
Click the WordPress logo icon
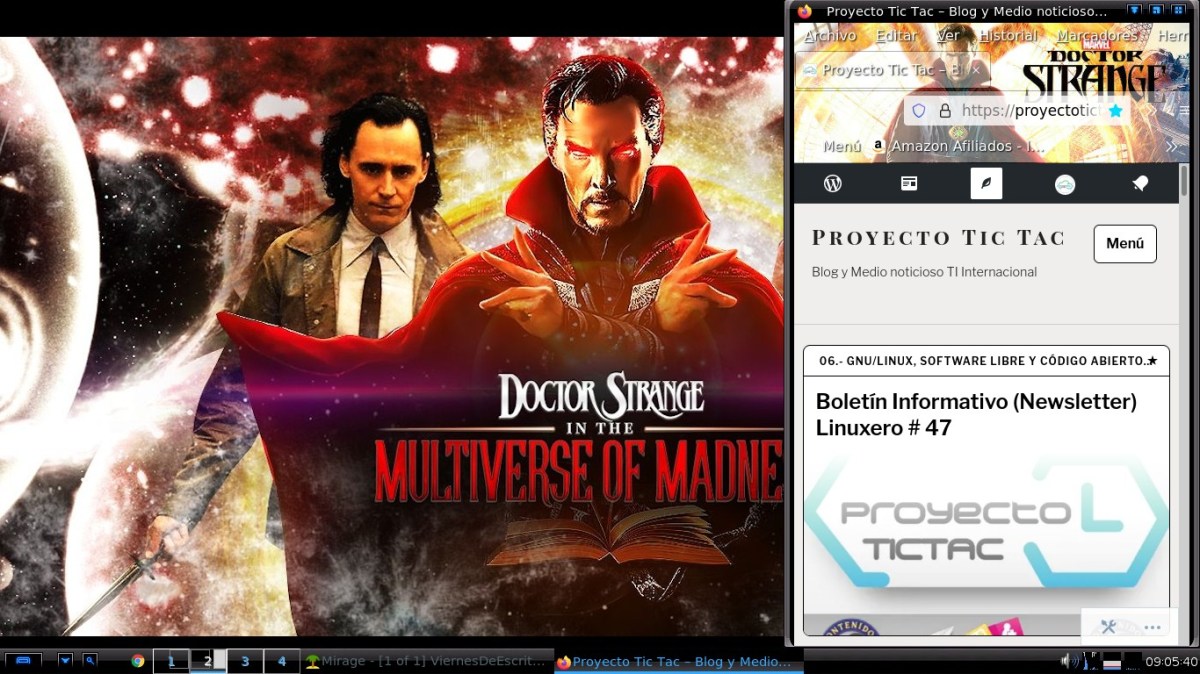[832, 183]
